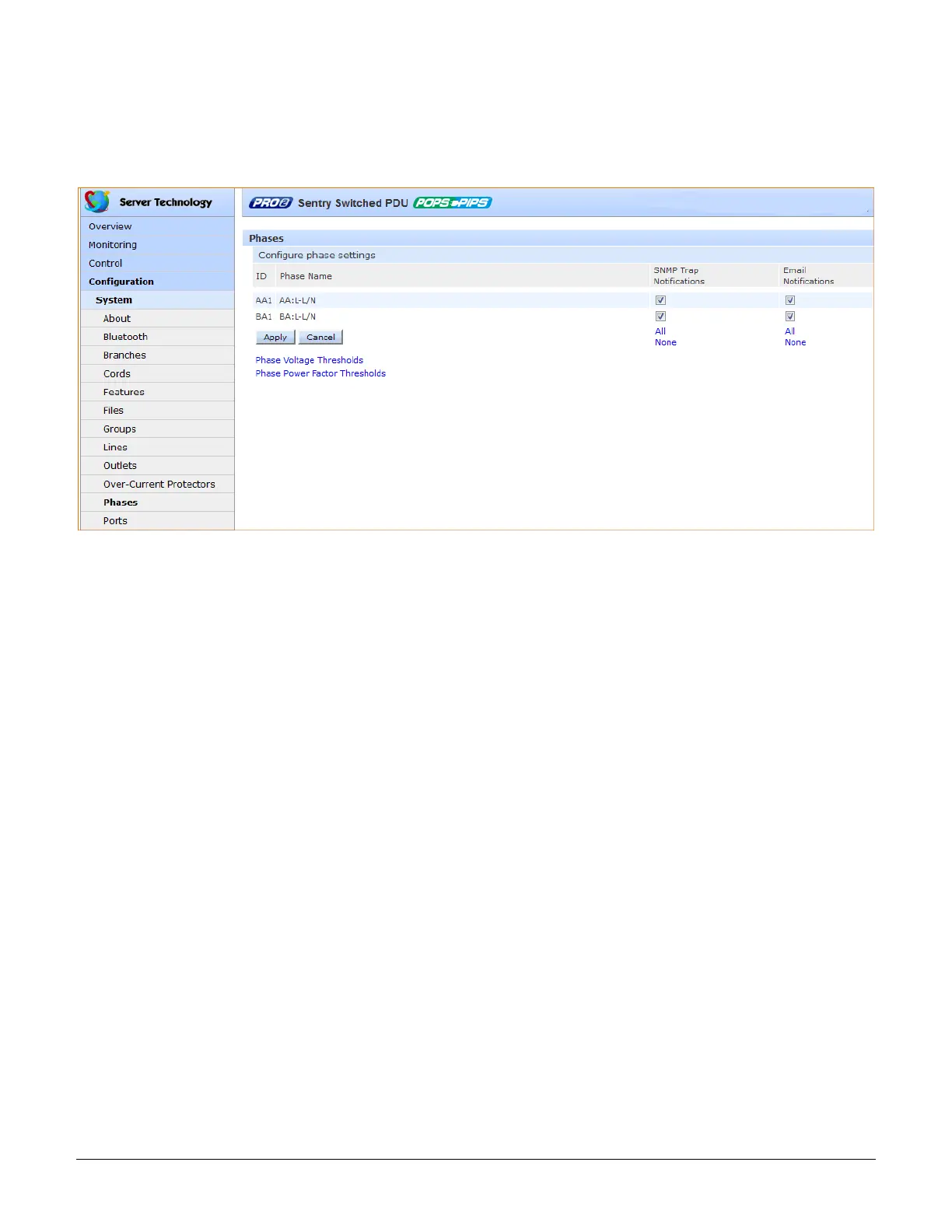Toggle Email notification checkbox for BA1
Image resolution: width=952 pixels, height=1232 pixels.
(790, 317)
